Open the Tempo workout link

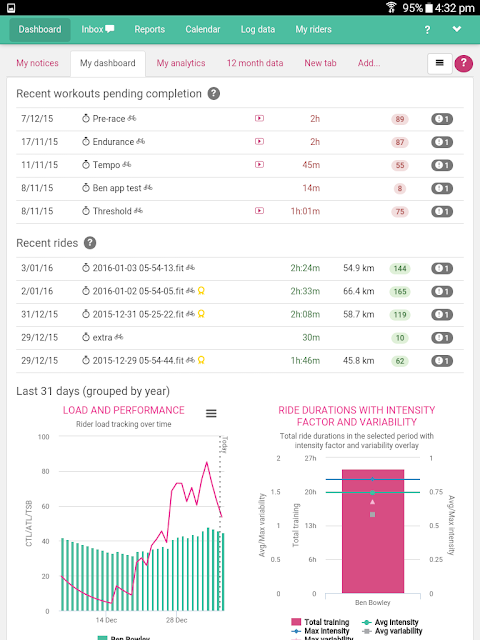[x=106, y=165]
